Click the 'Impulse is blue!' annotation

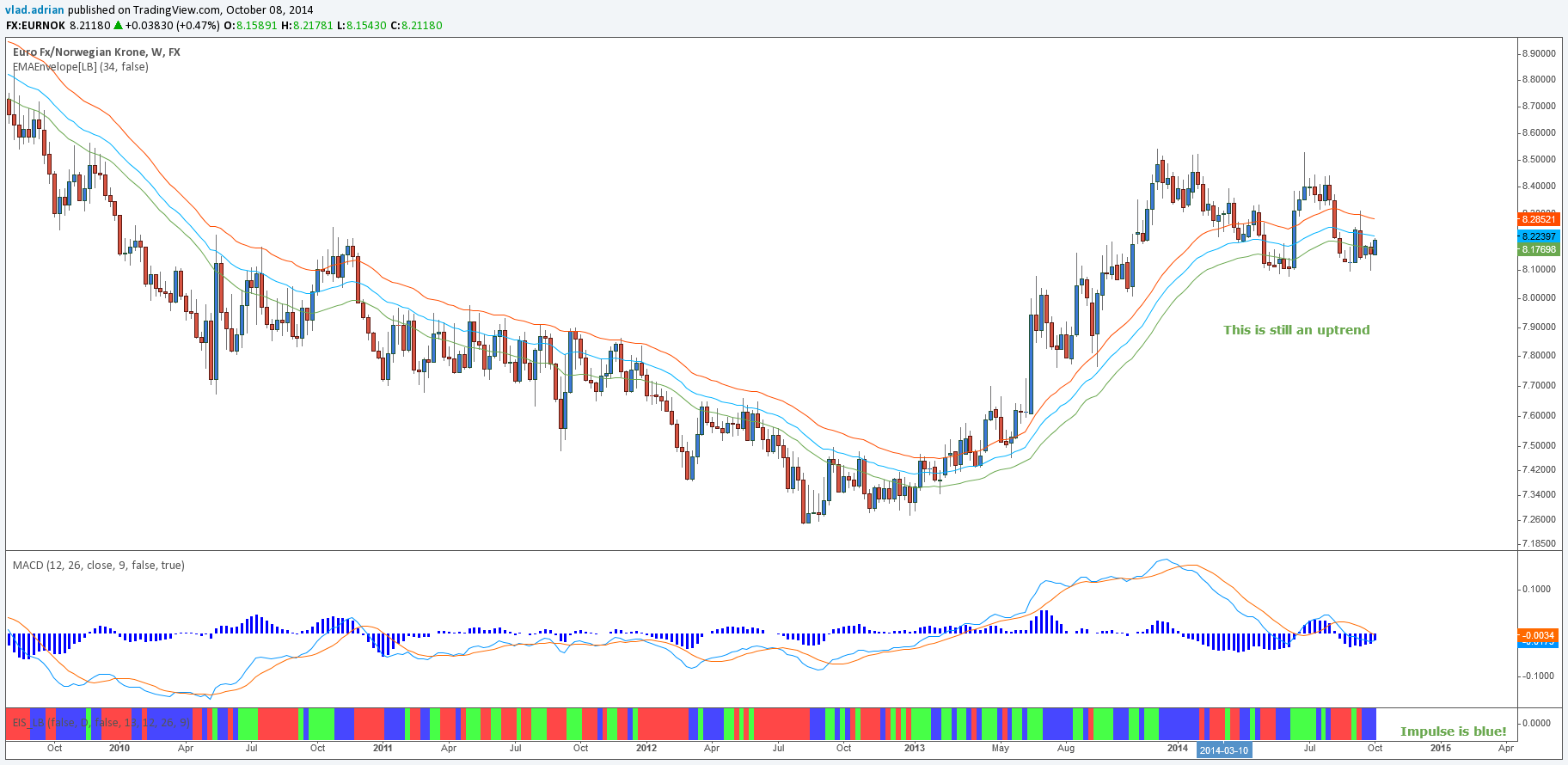click(x=1454, y=731)
